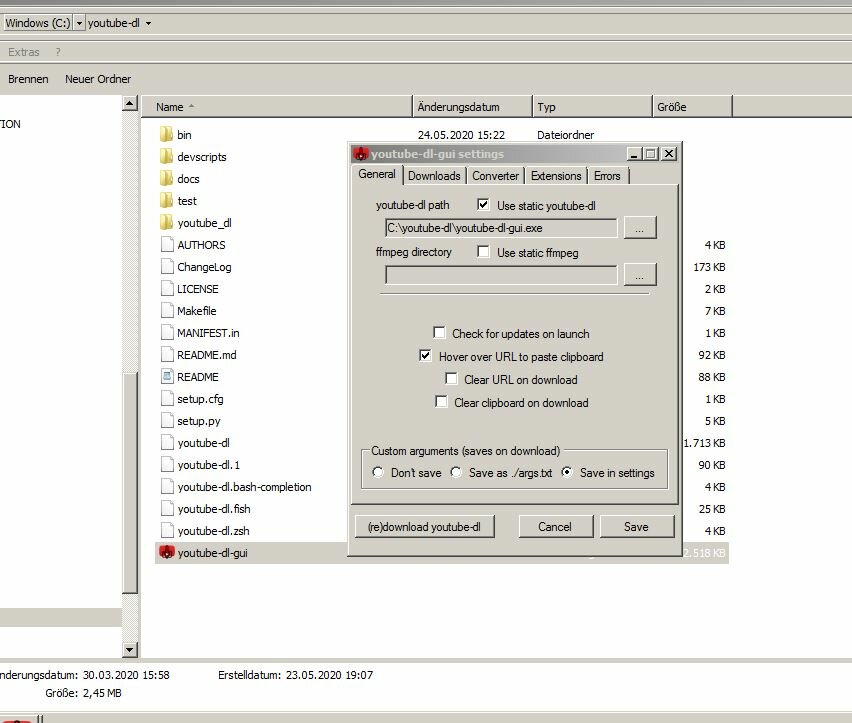
Task: Switch to the General tab
Action: point(377,174)
